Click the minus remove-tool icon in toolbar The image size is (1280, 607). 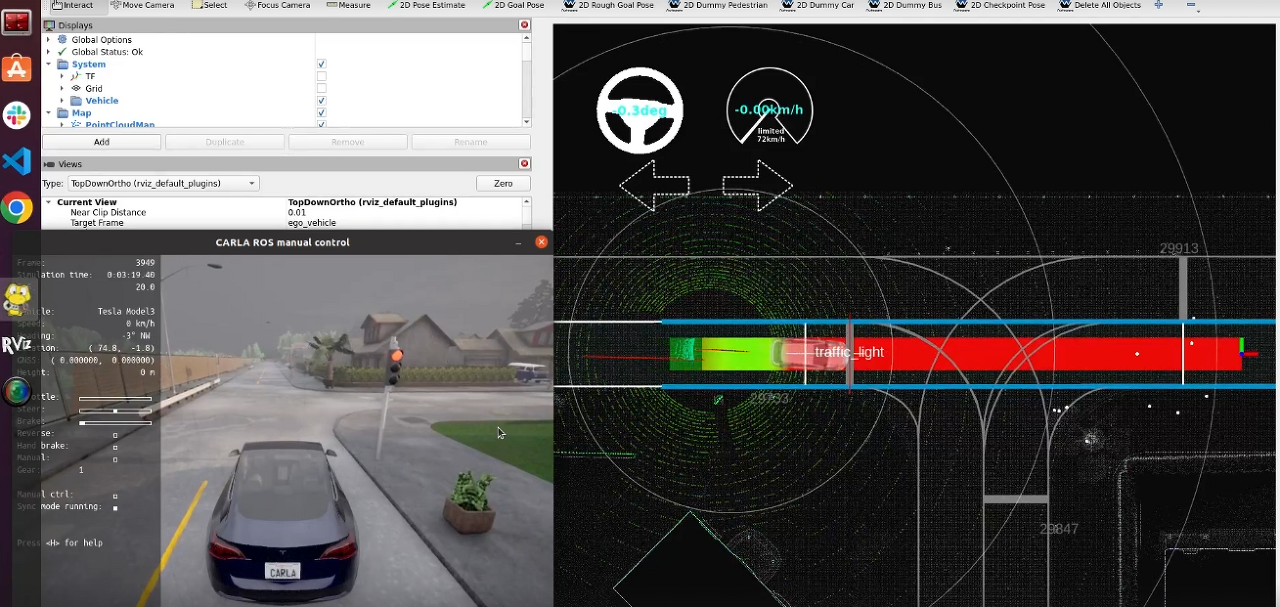click(1192, 5)
